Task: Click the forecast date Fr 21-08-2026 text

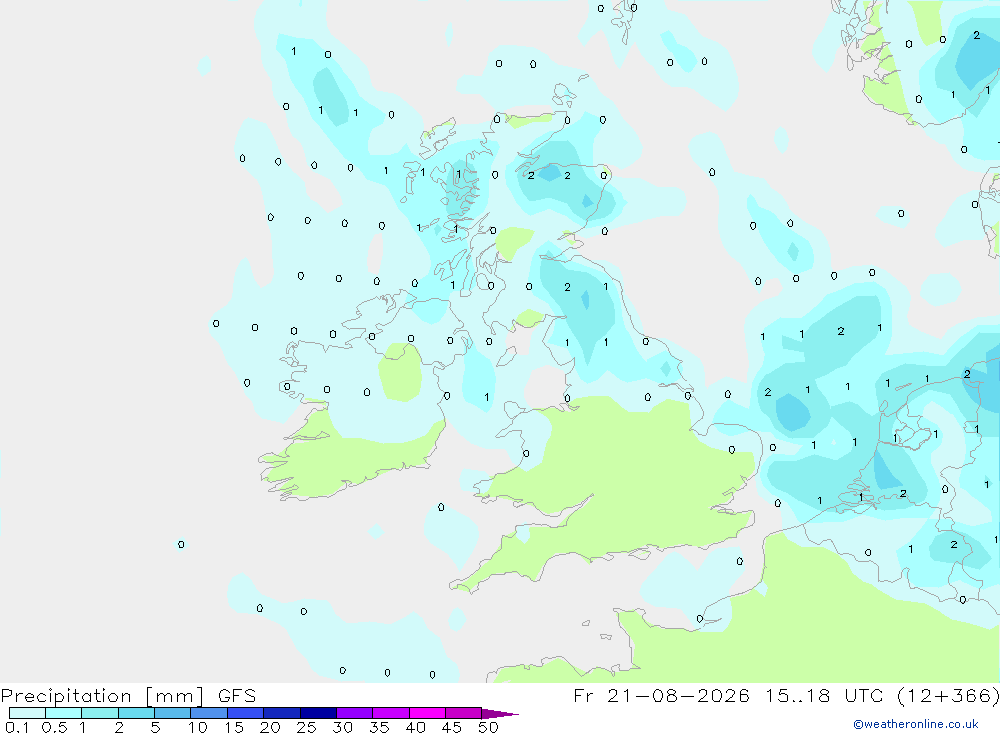Action: 661,695
